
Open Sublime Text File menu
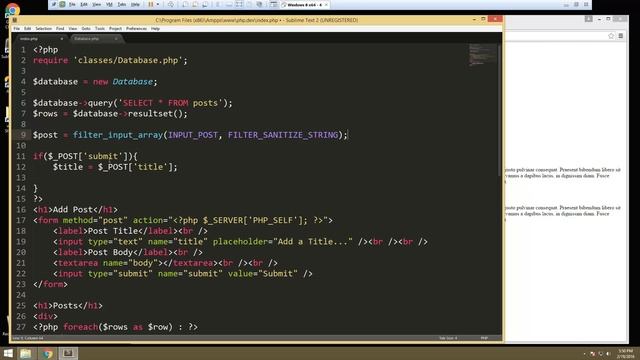point(17,29)
